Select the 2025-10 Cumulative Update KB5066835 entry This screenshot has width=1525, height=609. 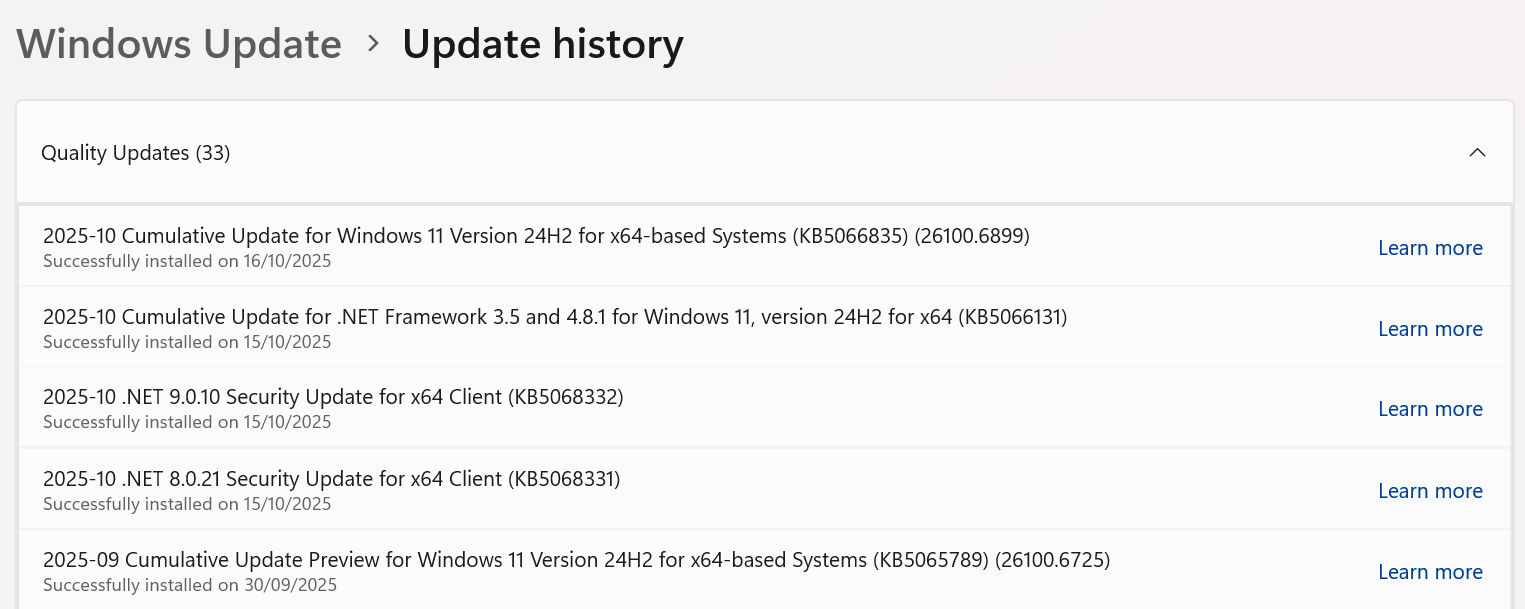(x=536, y=236)
